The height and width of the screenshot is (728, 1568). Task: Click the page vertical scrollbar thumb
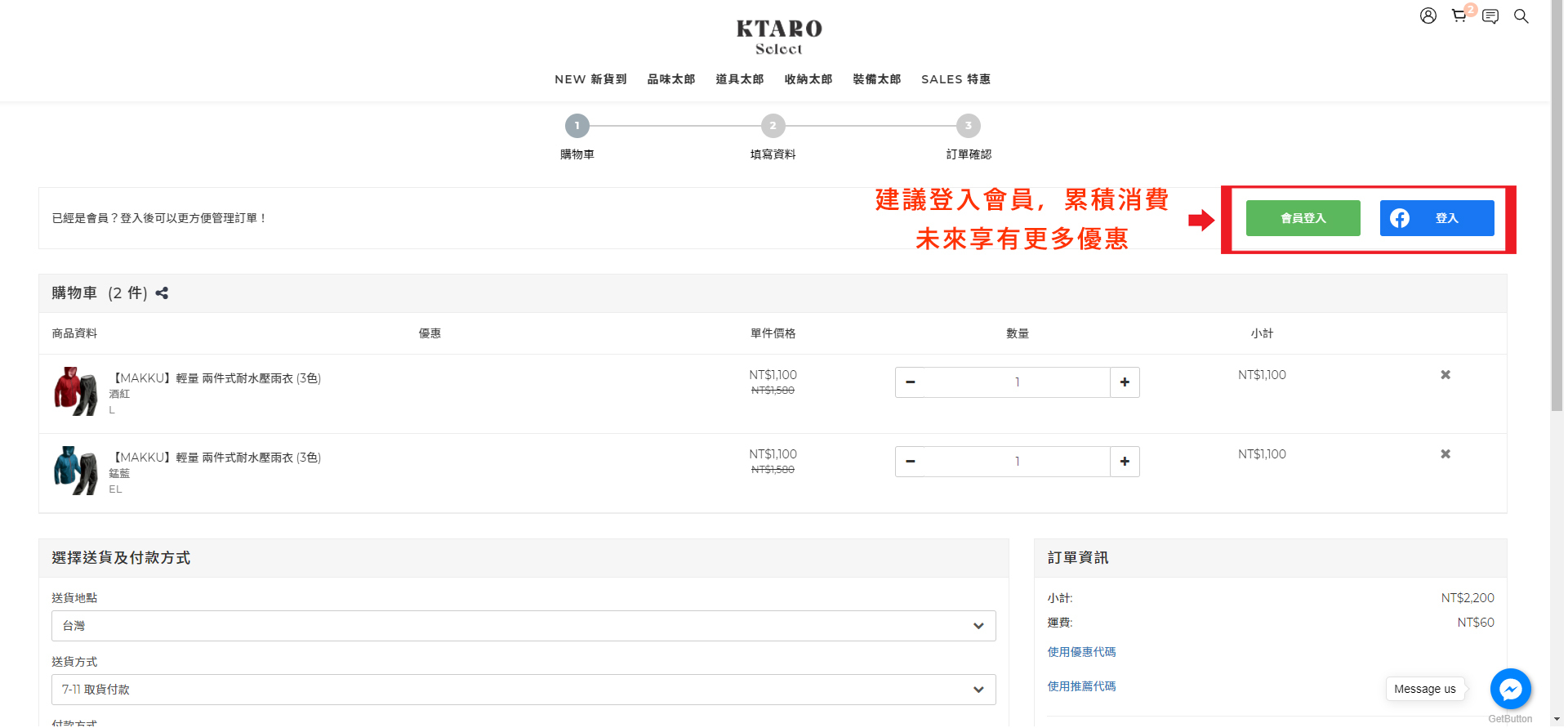(x=1557, y=206)
